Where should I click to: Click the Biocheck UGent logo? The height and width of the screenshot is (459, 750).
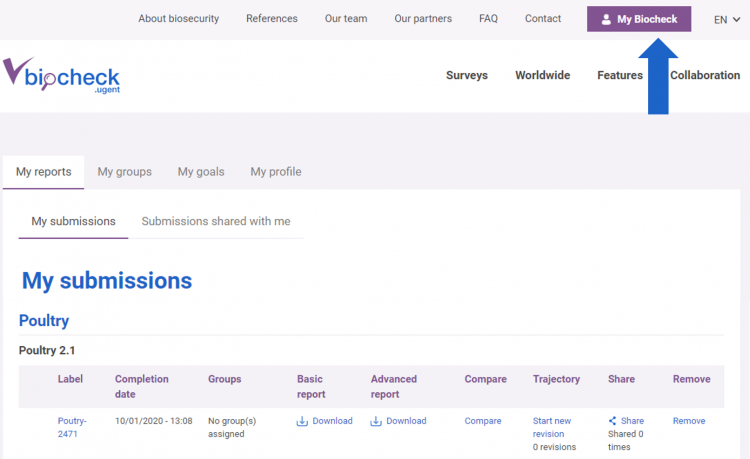(x=62, y=76)
